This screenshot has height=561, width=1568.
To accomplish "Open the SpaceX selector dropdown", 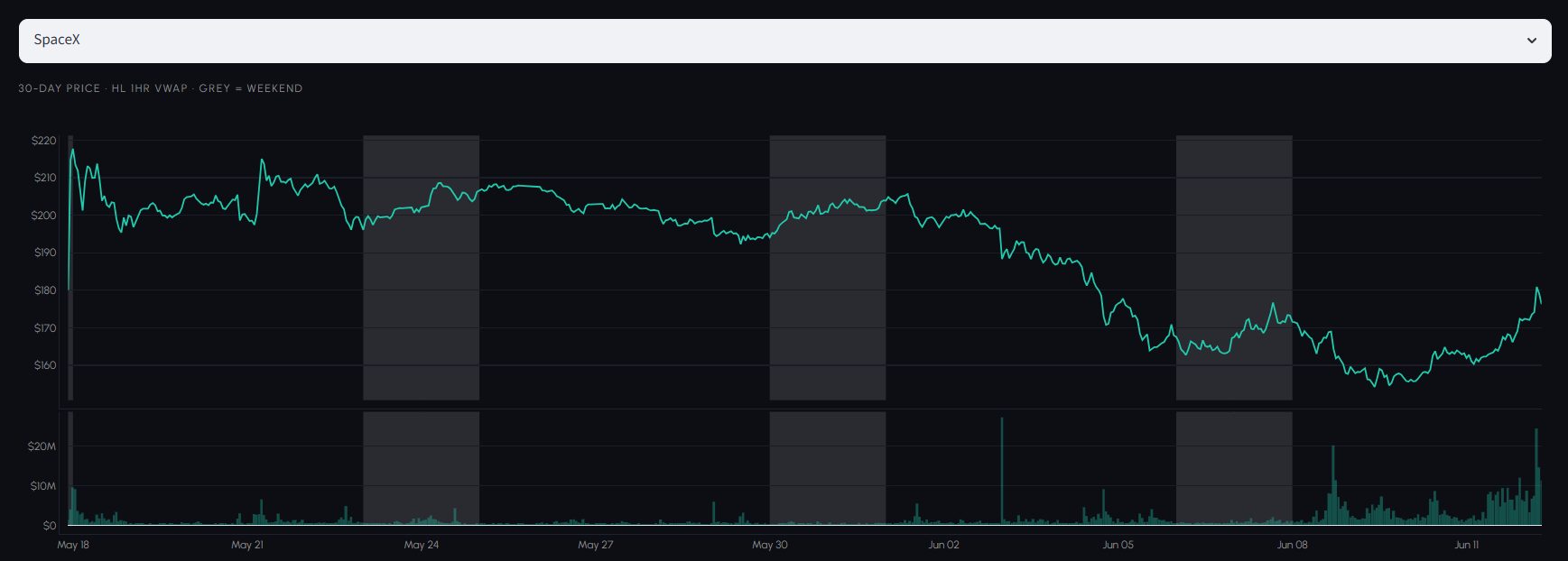I will click(784, 41).
